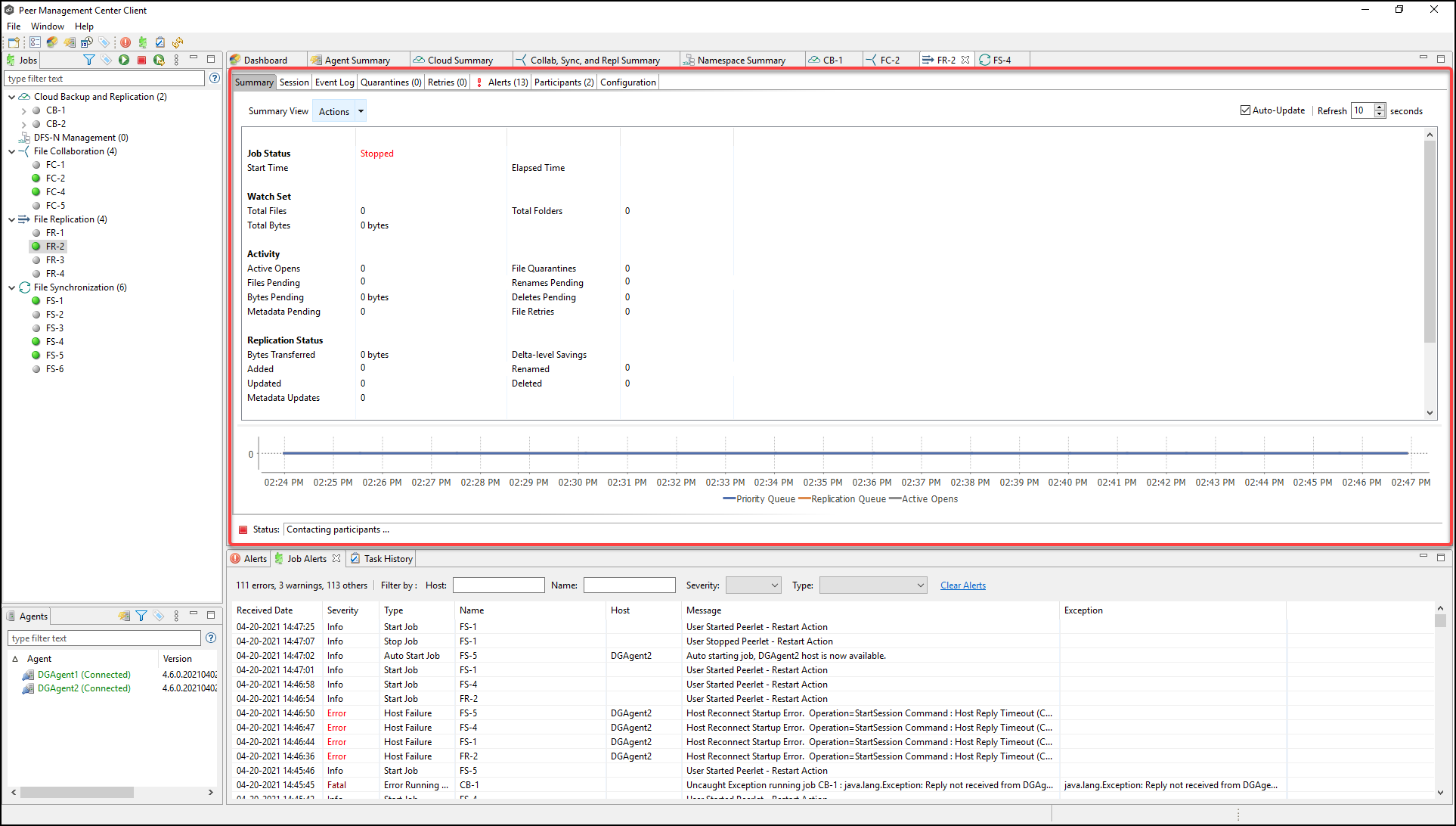Click the new job wizard toolbar icon

click(14, 42)
